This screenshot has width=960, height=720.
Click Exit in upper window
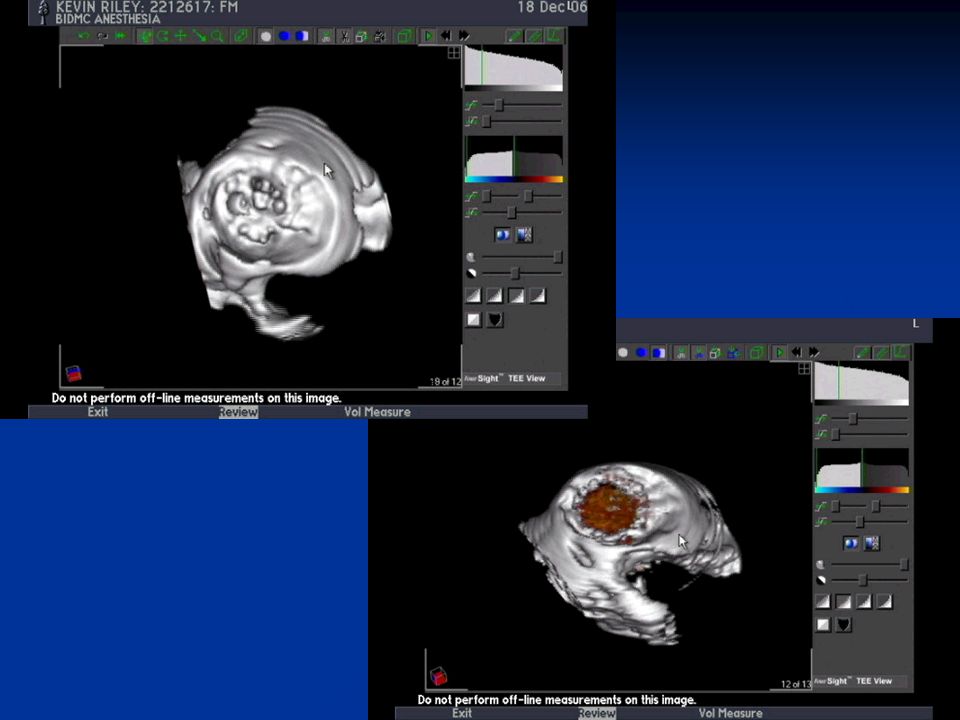[97, 412]
